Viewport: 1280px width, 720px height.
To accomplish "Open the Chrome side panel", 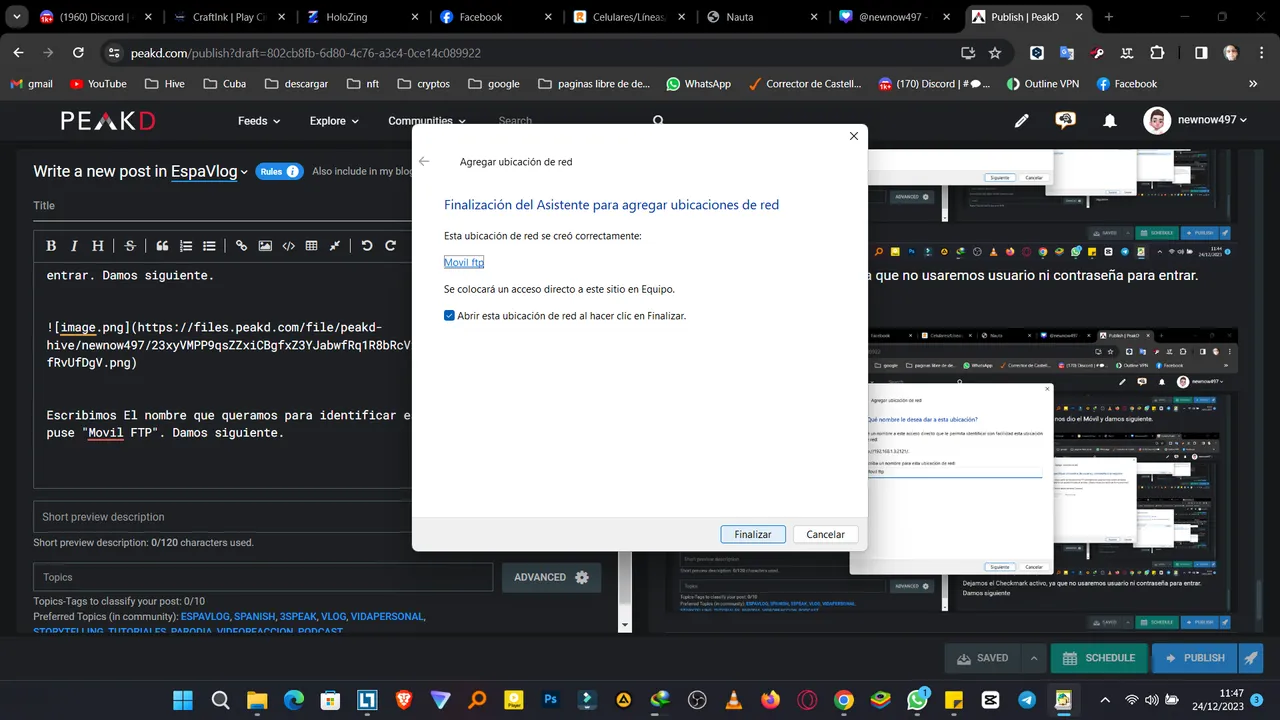I will (x=1201, y=53).
